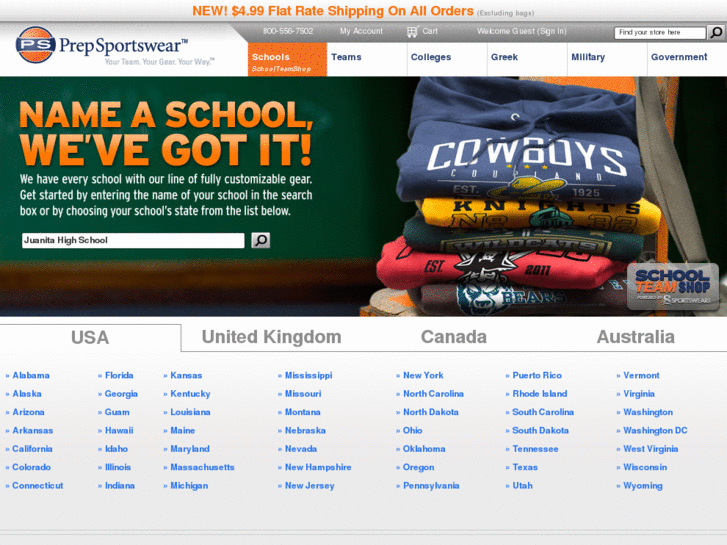Select the California state link

click(32, 449)
